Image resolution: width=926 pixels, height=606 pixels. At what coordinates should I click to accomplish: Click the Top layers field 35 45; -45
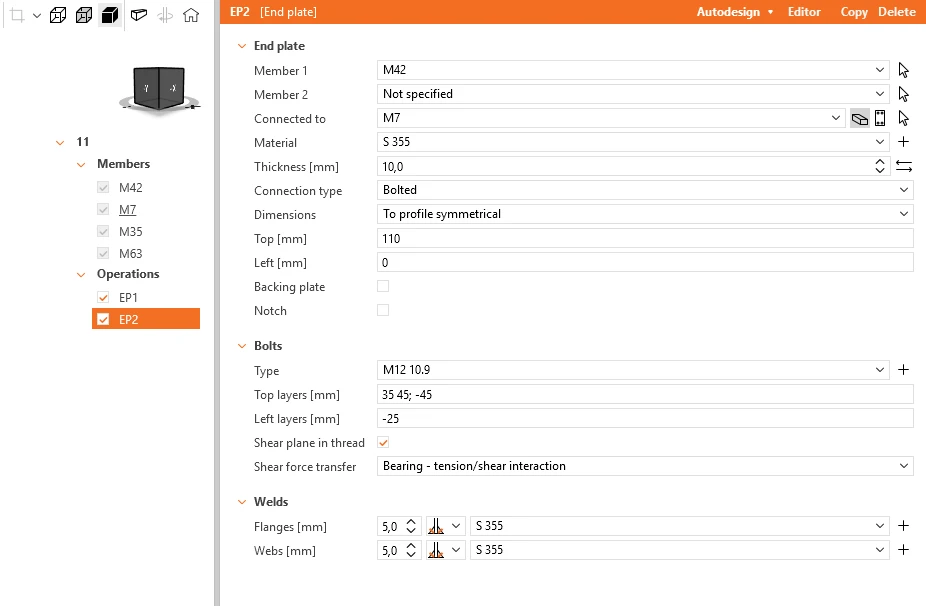pos(645,394)
